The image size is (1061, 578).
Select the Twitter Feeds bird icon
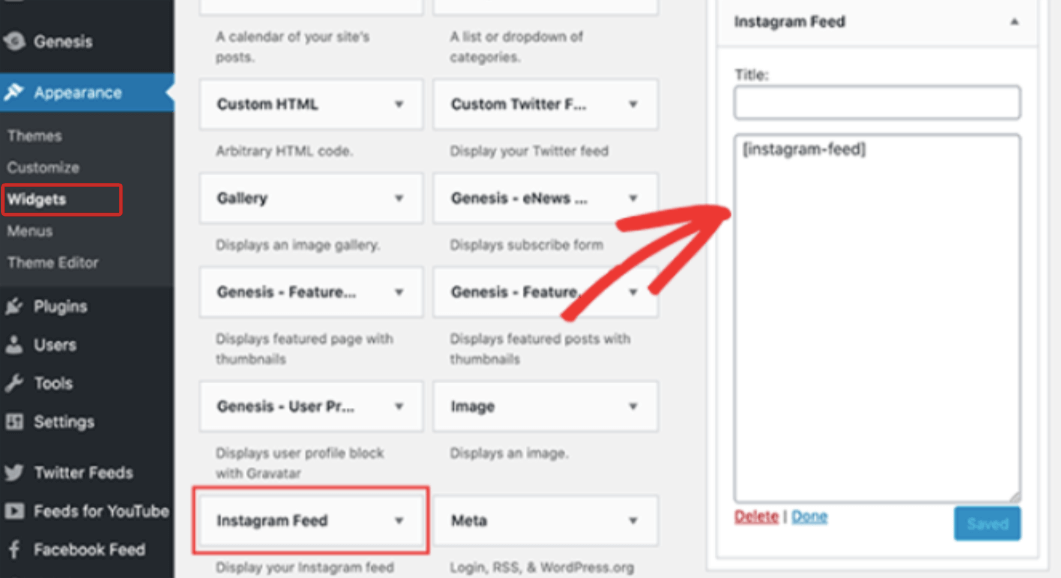15,472
